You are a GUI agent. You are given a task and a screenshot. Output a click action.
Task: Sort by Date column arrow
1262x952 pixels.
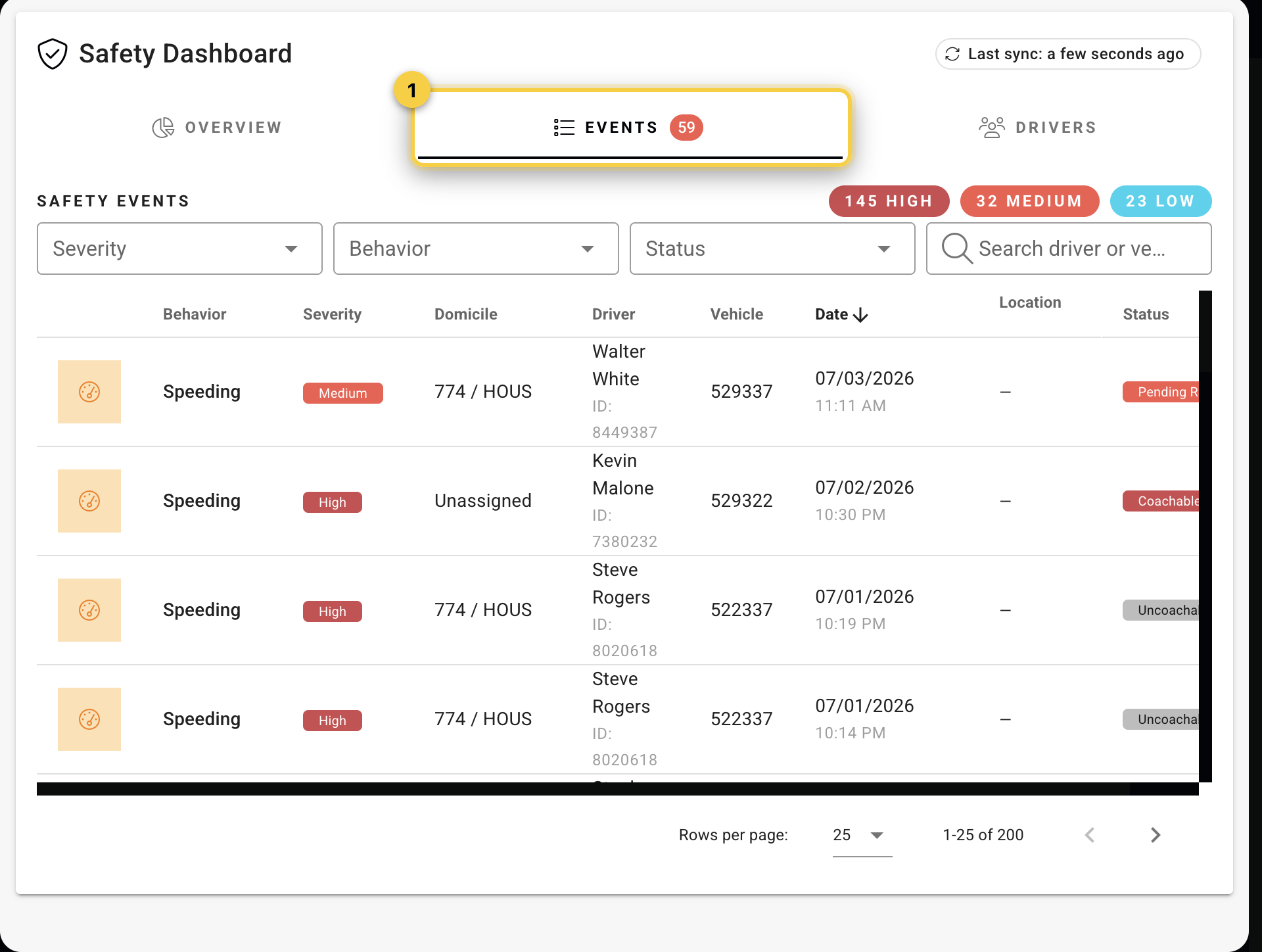click(860, 315)
